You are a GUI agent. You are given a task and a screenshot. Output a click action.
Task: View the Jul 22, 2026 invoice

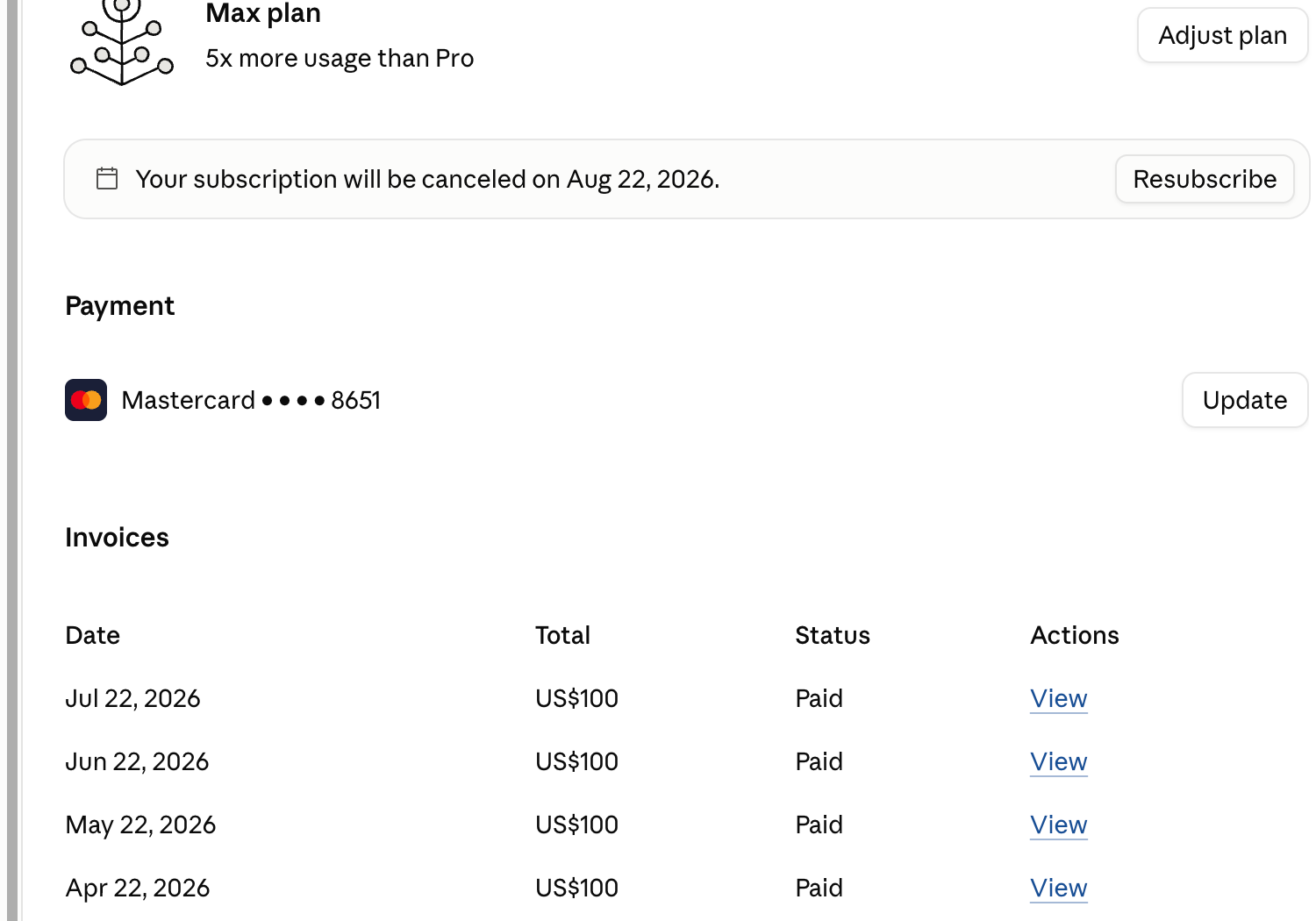[1059, 698]
